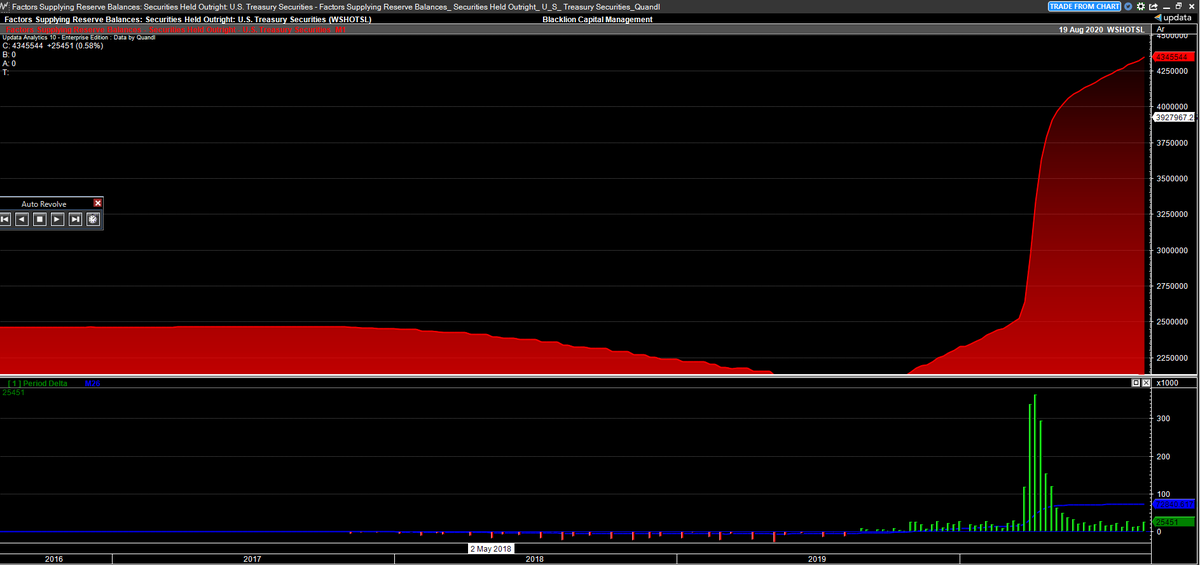Click the x1000 scale label
This screenshot has height=565, width=1200.
point(1167,383)
